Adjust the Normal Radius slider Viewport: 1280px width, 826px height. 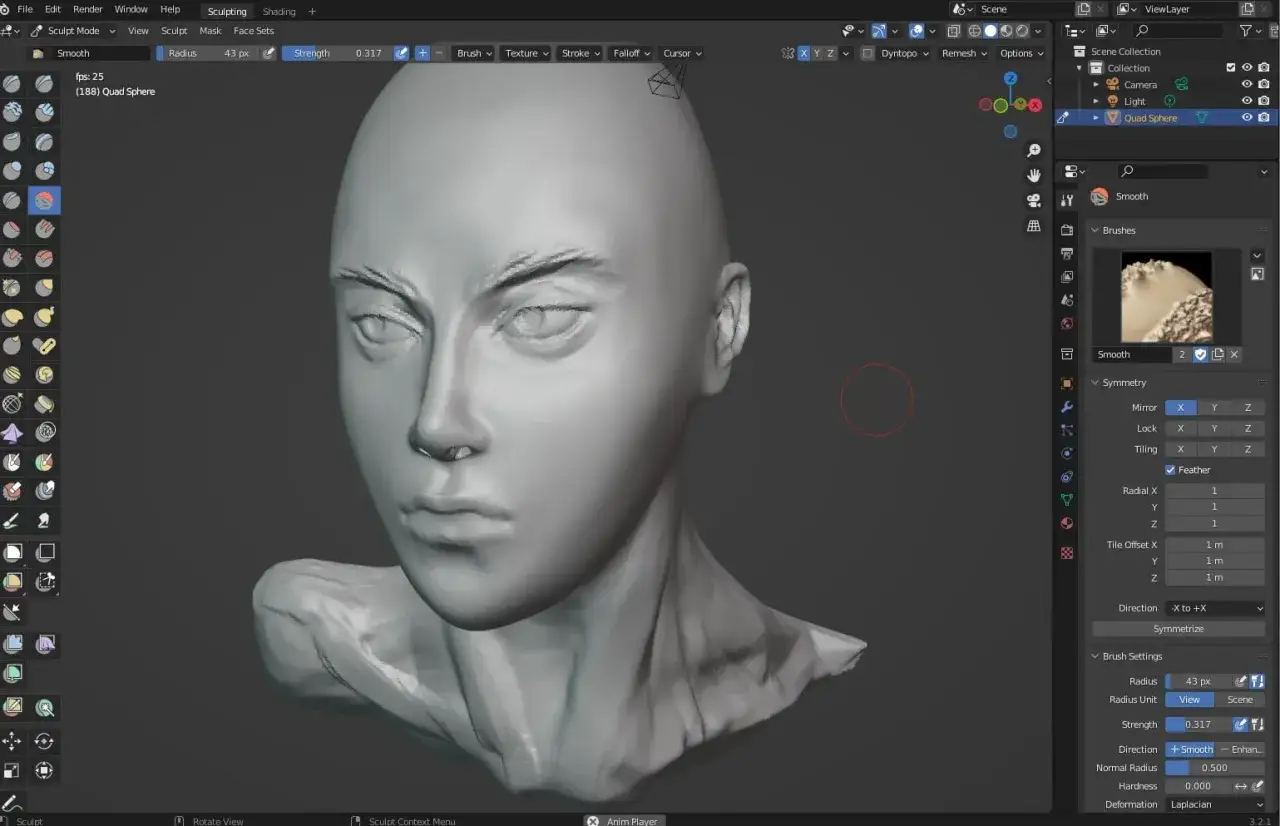1215,768
